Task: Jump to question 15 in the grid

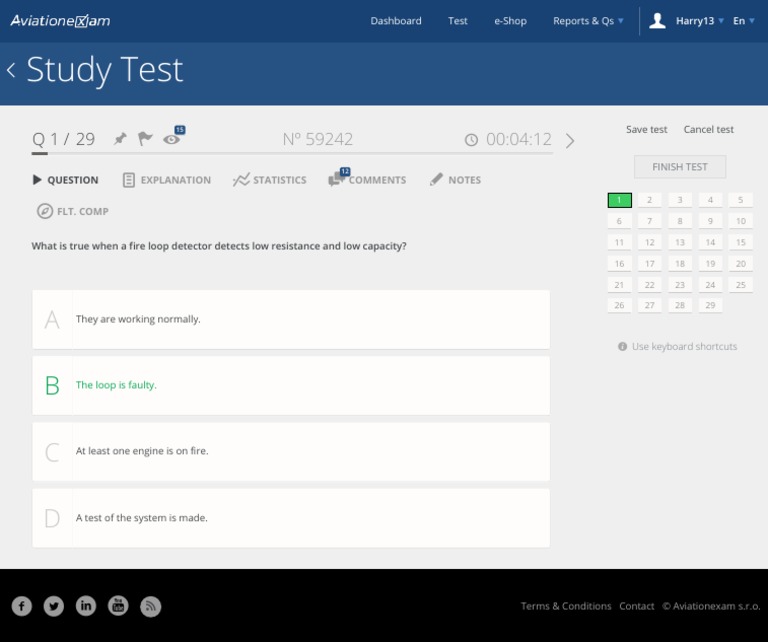Action: 740,242
